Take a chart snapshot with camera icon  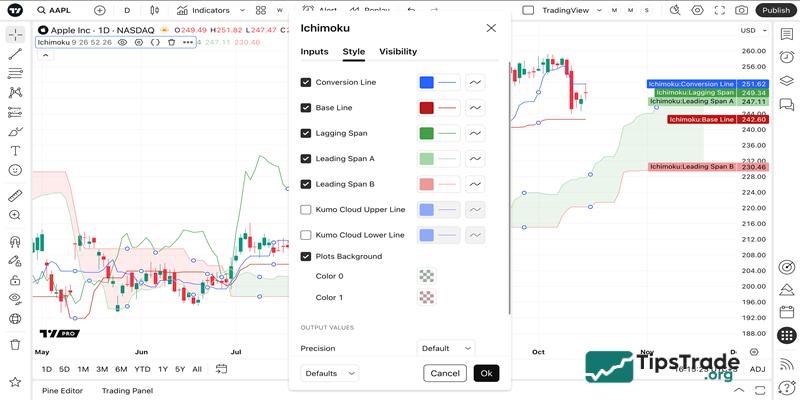coord(741,10)
